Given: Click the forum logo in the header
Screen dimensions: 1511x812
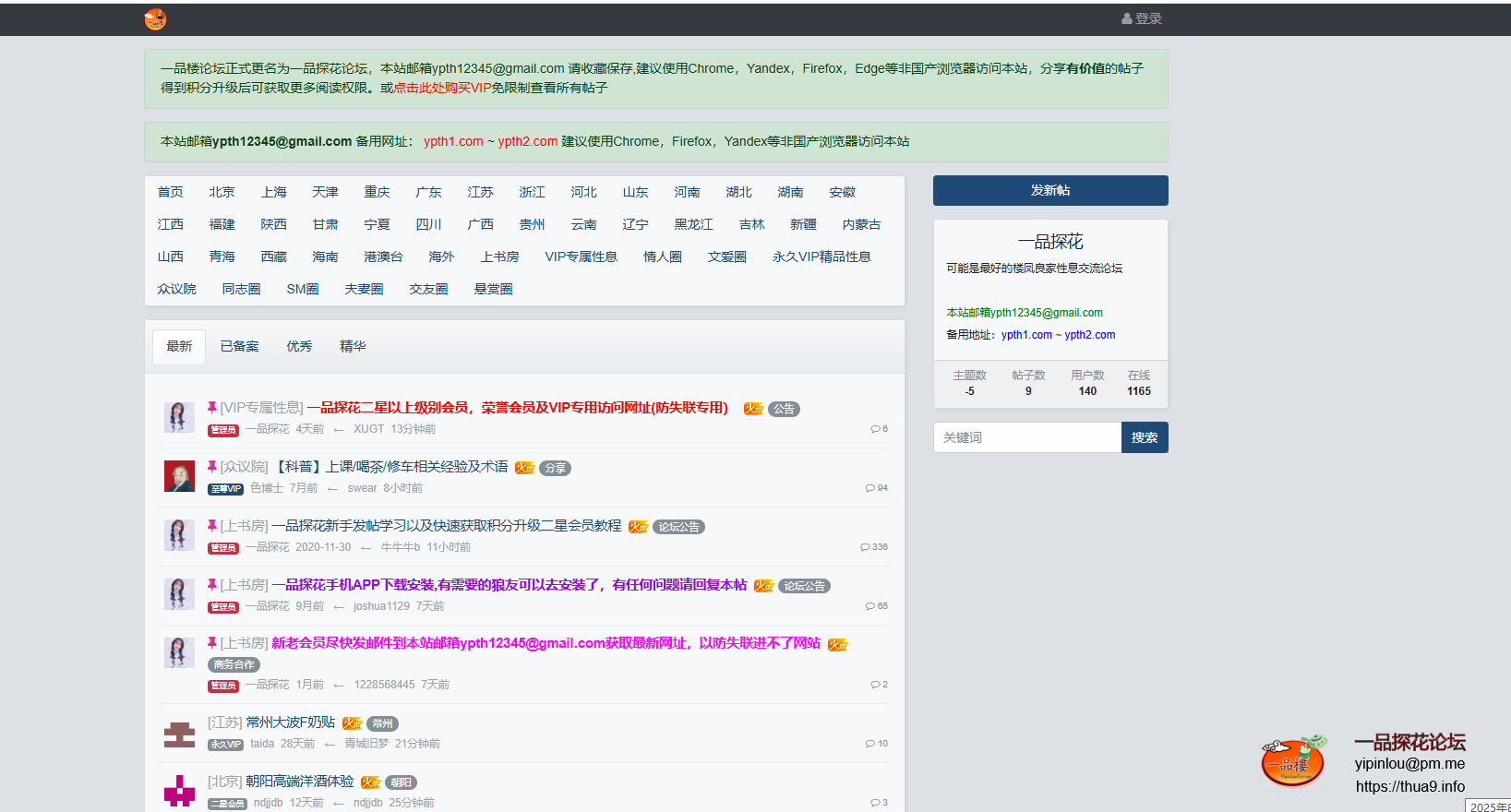Looking at the screenshot, I should point(155,19).
